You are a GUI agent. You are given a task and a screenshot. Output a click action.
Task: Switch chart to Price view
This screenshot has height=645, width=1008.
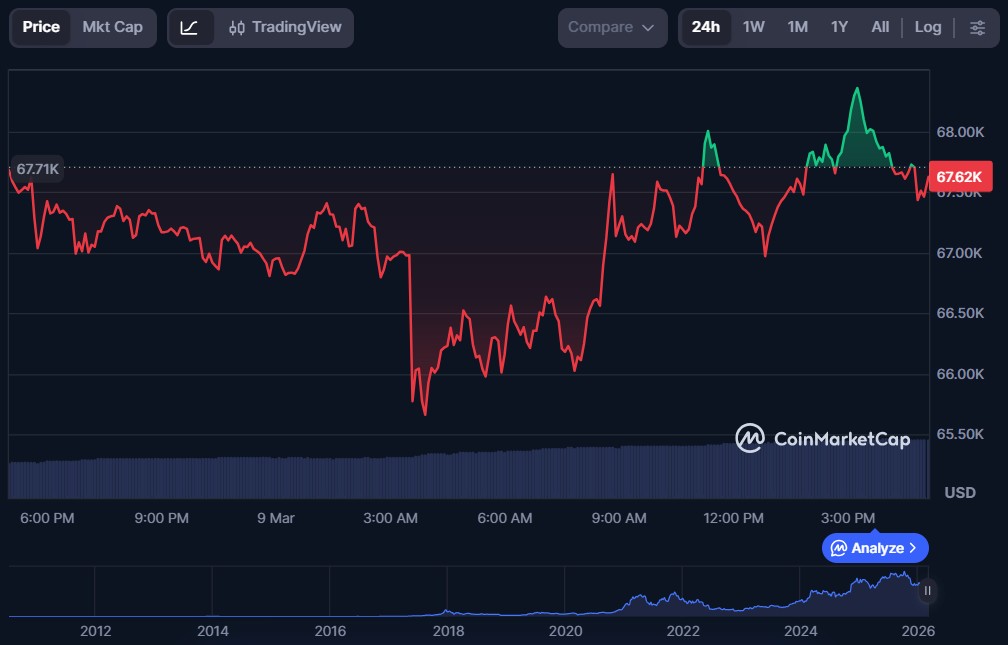coord(41,27)
